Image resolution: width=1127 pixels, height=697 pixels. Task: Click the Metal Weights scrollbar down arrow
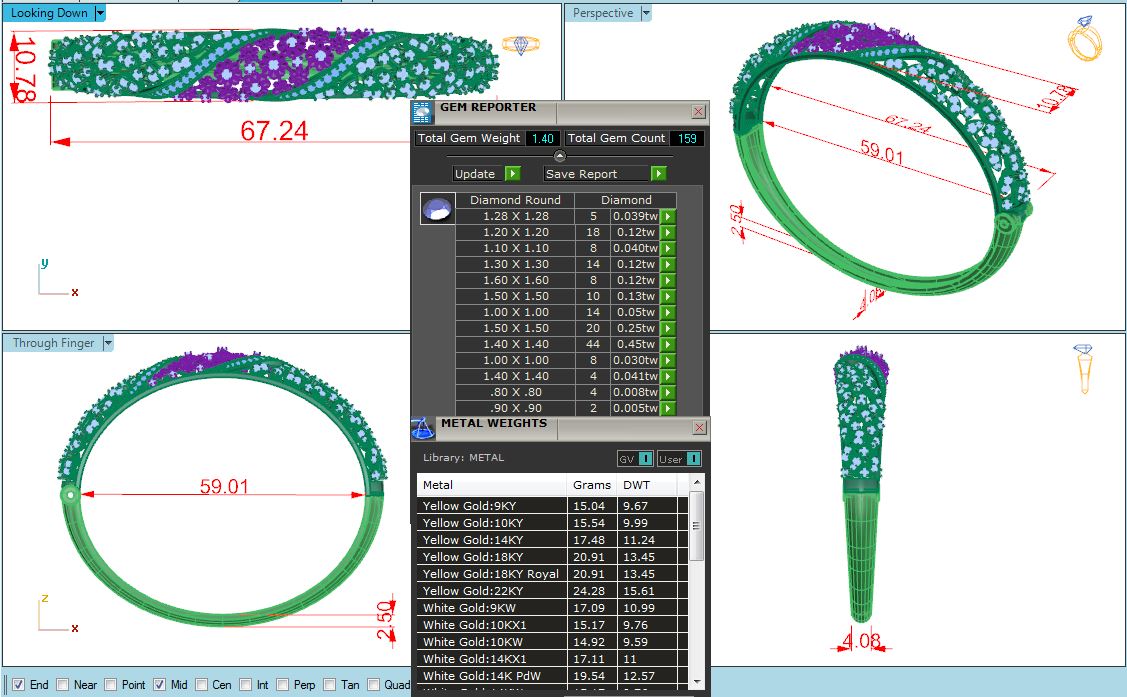tap(696, 681)
